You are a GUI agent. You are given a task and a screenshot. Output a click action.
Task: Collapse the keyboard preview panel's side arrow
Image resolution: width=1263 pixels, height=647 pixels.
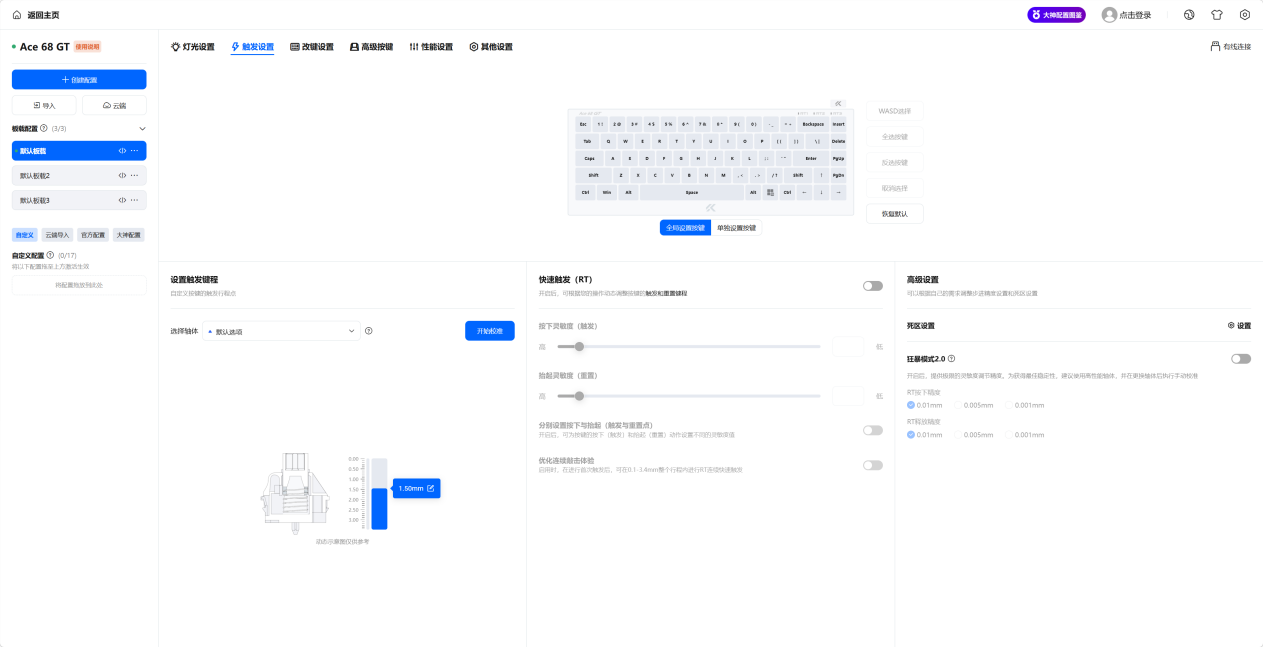(838, 103)
